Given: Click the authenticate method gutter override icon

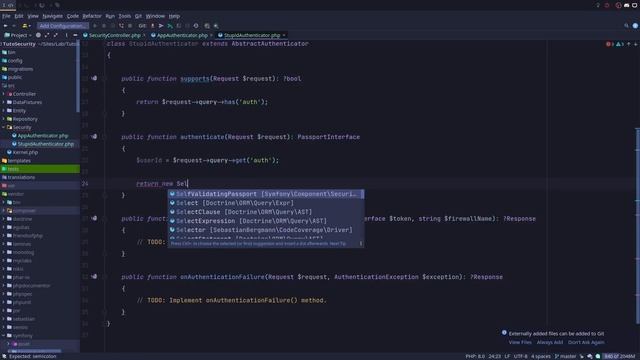Looking at the screenshot, I should pyautogui.click(x=94, y=137).
